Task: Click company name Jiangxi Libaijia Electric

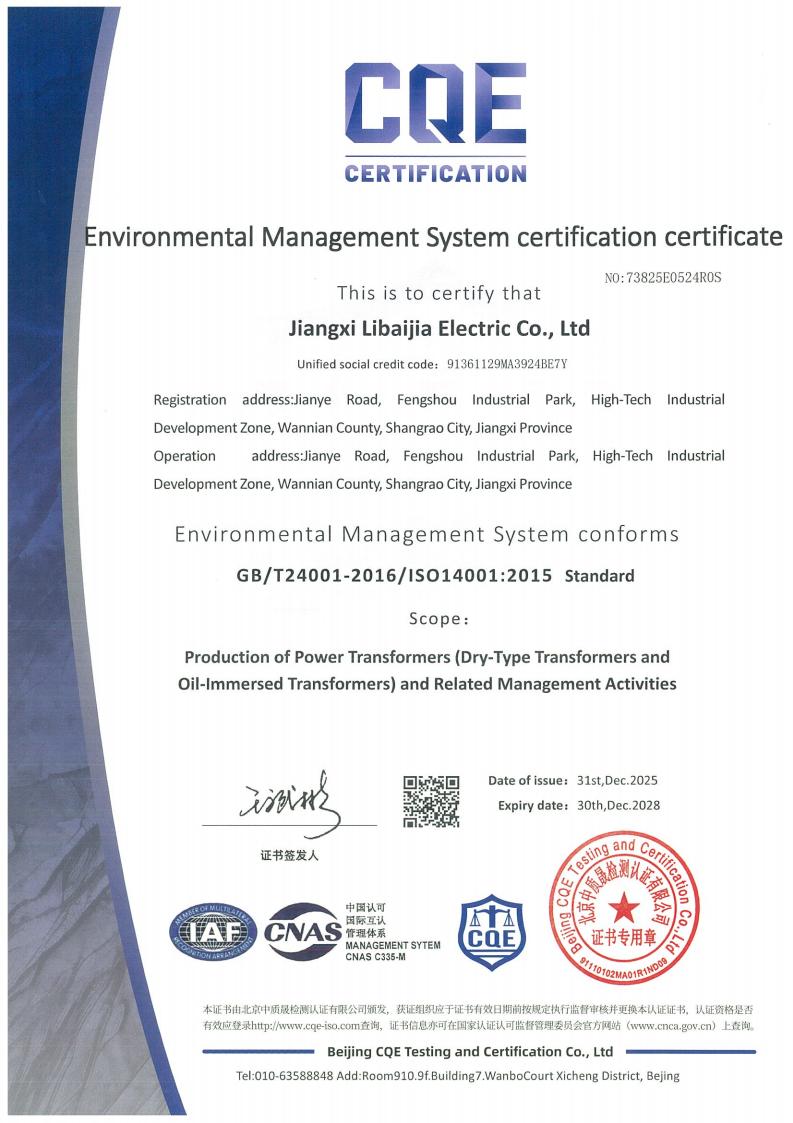Action: point(438,327)
